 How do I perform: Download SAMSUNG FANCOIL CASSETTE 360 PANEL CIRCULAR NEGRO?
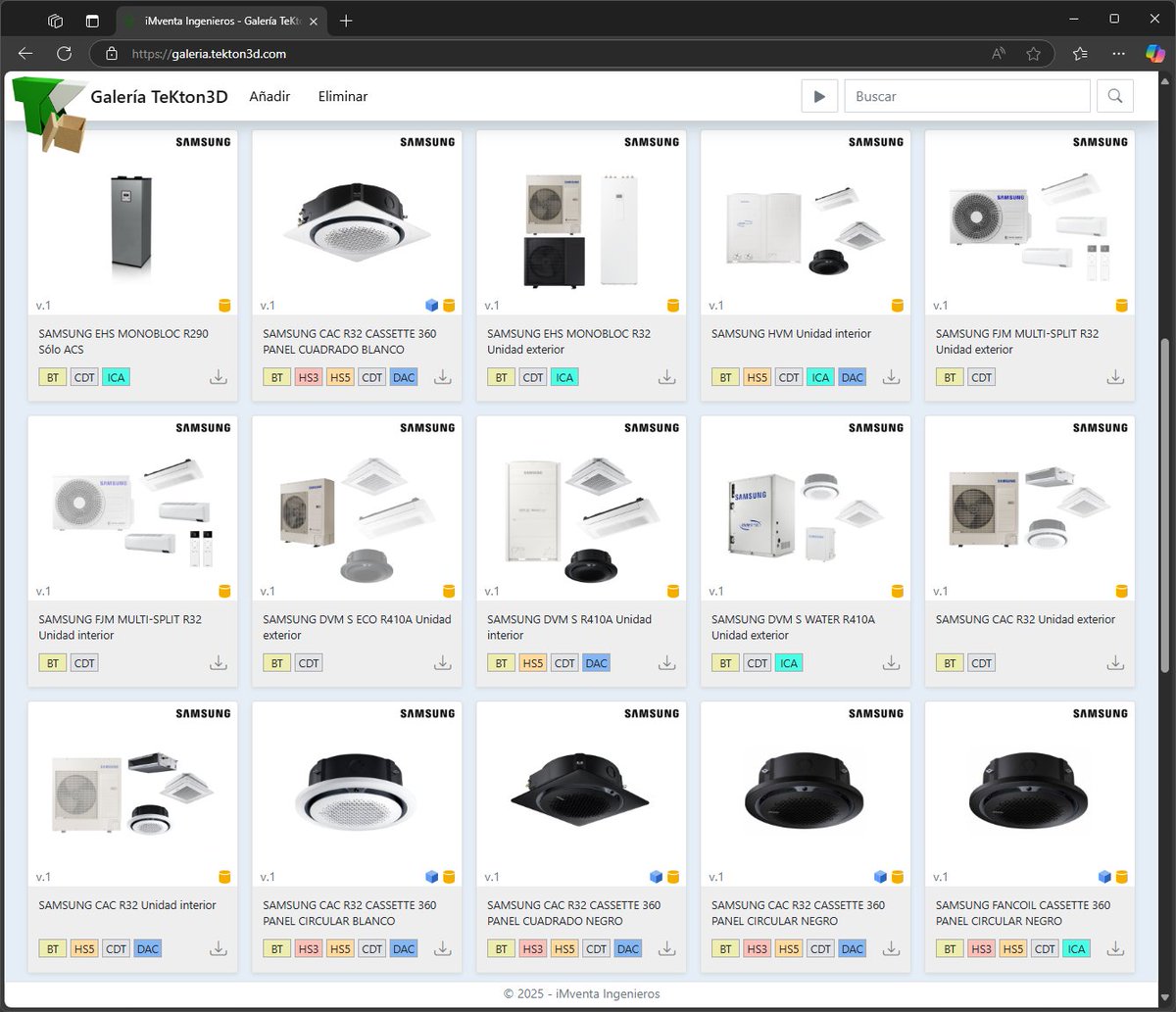[1115, 949]
